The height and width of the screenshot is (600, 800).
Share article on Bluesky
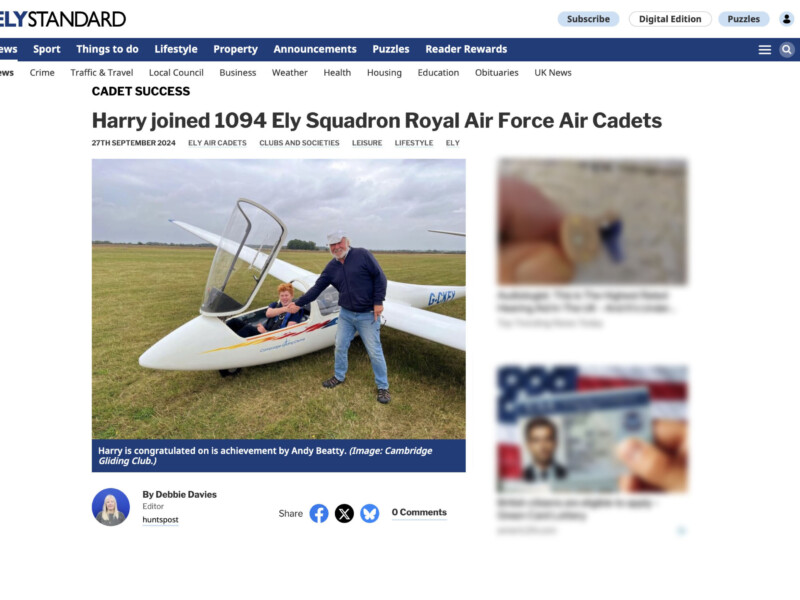click(x=369, y=513)
